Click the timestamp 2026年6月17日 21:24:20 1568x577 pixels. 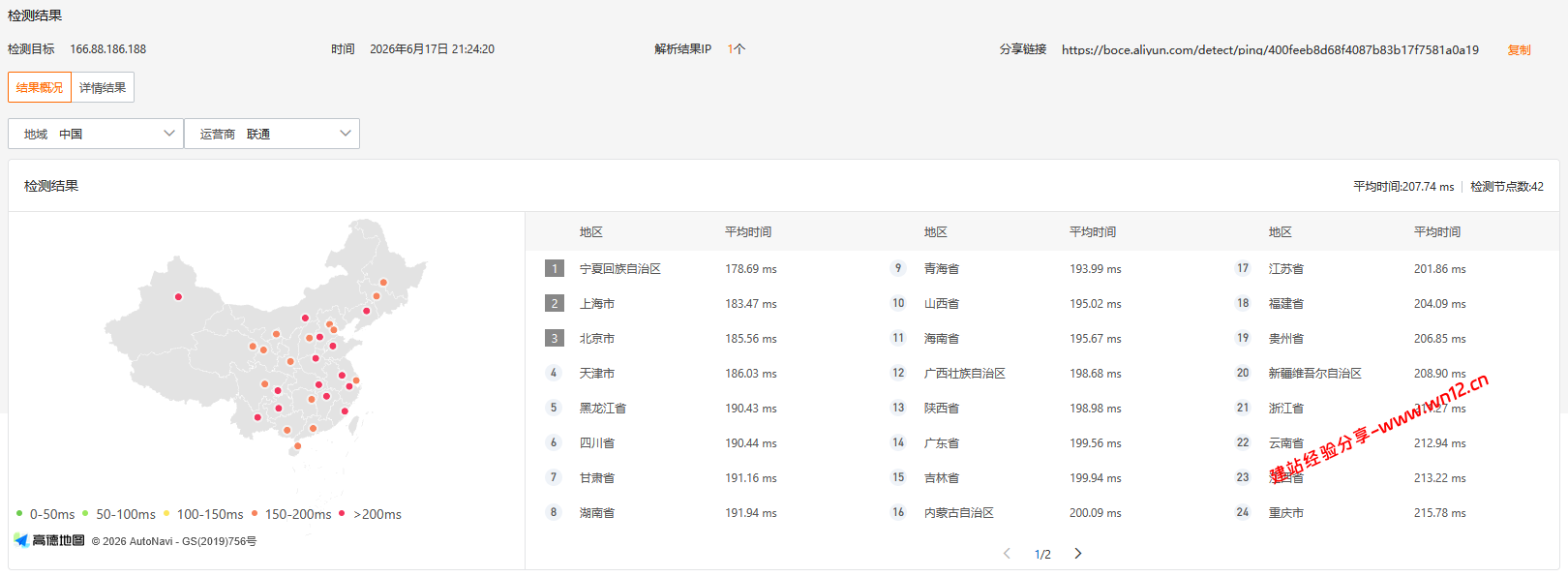click(432, 49)
